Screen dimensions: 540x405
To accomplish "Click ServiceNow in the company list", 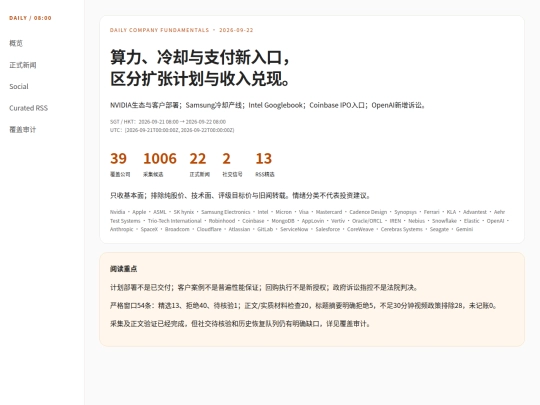I will 294,229.
